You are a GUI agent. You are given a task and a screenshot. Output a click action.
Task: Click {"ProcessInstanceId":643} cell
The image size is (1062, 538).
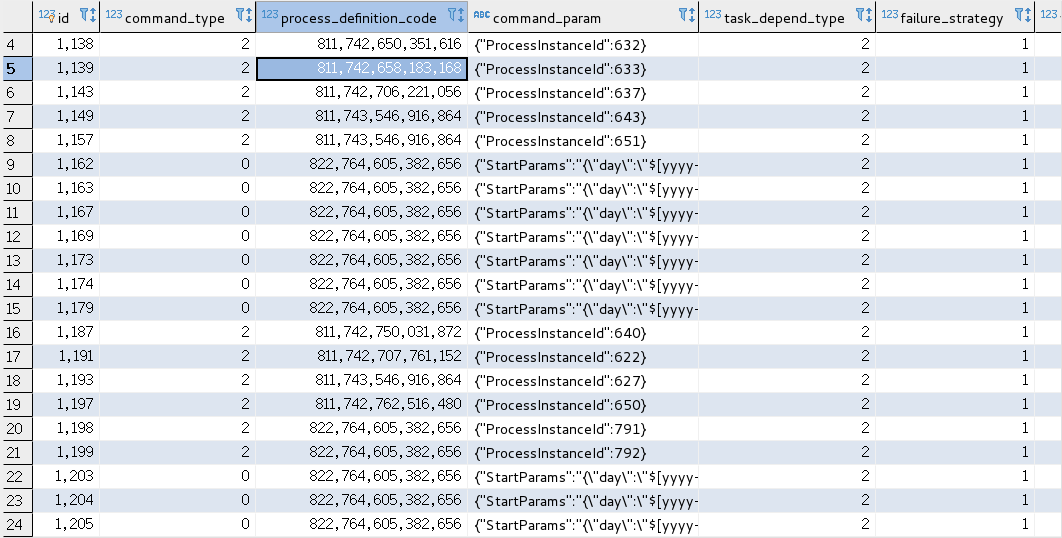tap(583, 117)
